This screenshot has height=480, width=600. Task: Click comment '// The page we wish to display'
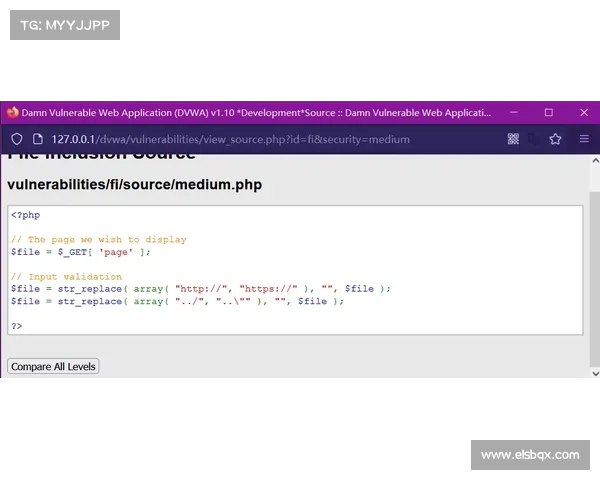[x=99, y=240]
